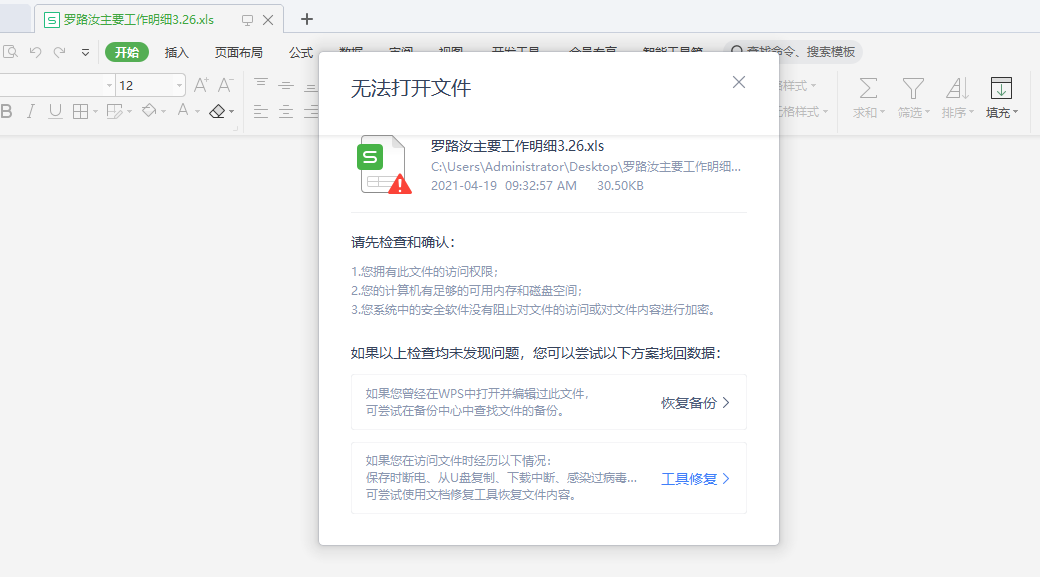Screen dimensions: 1040x577
Task: Close the 罗路汝主要工作明细3.26.xls tab
Action: (268, 20)
